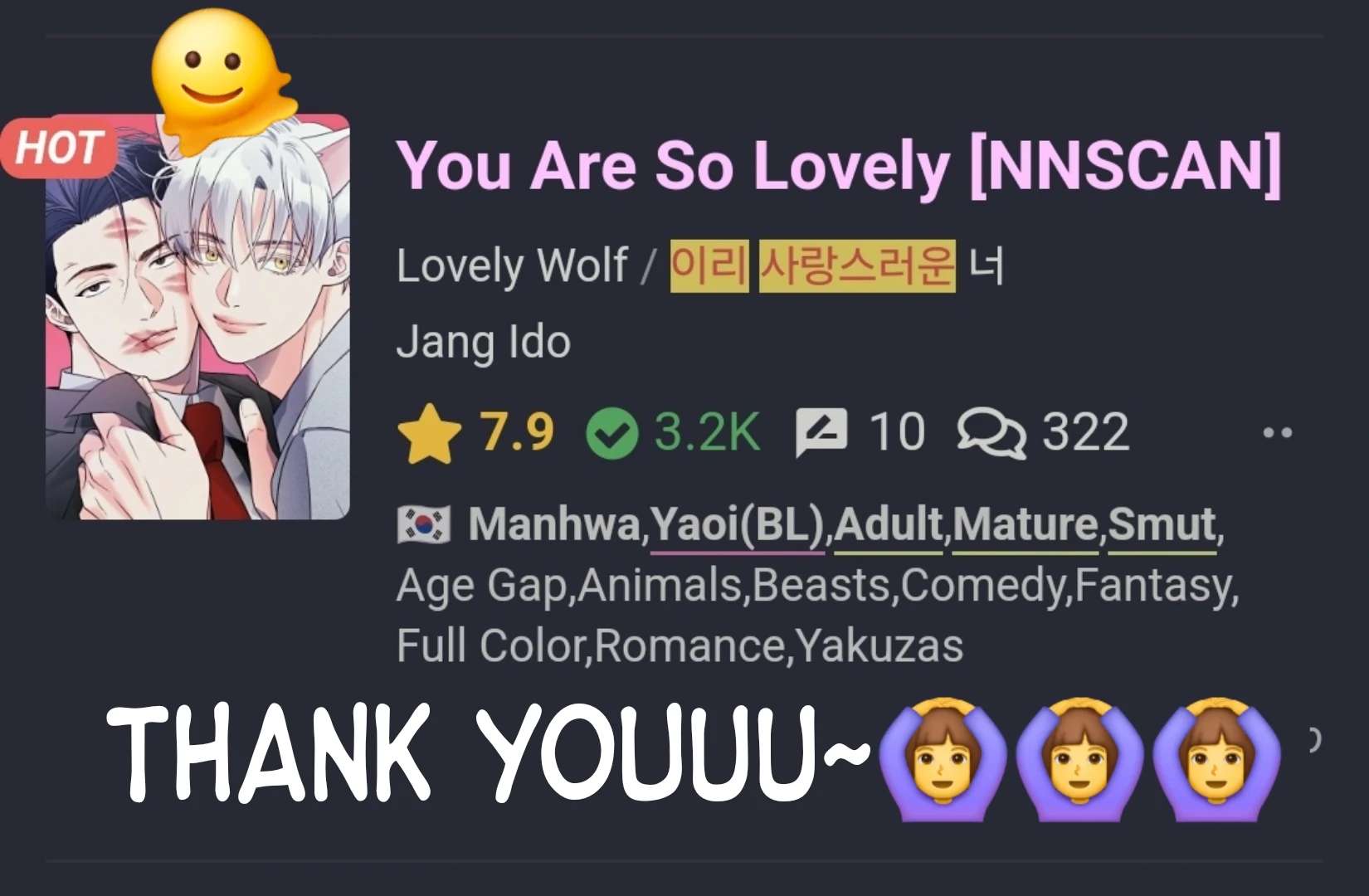The image size is (1369, 896).
Task: Open the two-dot more options menu
Action: (1277, 432)
